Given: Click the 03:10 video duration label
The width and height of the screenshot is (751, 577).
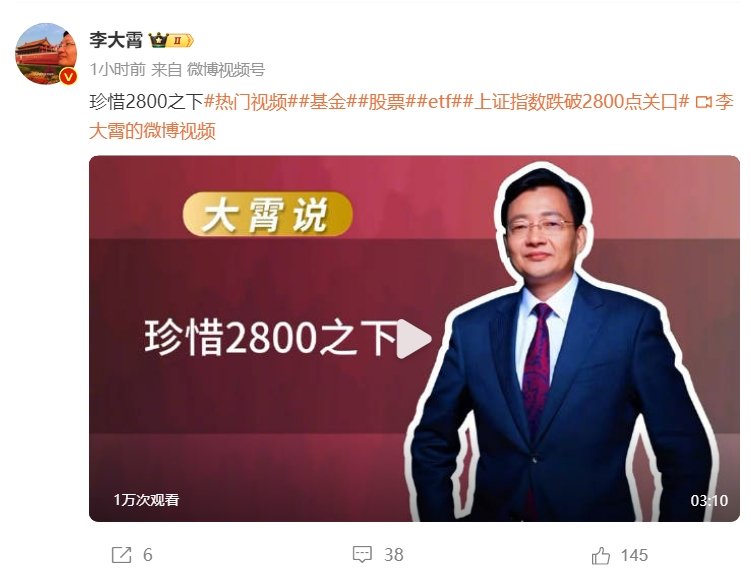Looking at the screenshot, I should [709, 500].
